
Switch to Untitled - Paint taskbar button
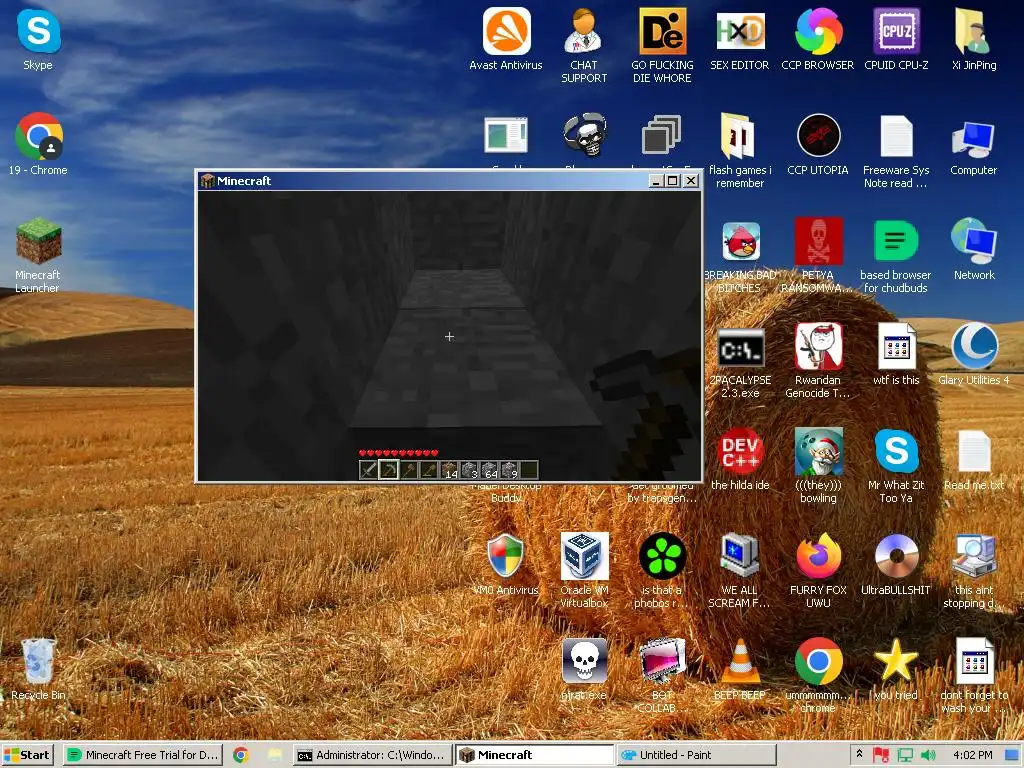pos(696,755)
